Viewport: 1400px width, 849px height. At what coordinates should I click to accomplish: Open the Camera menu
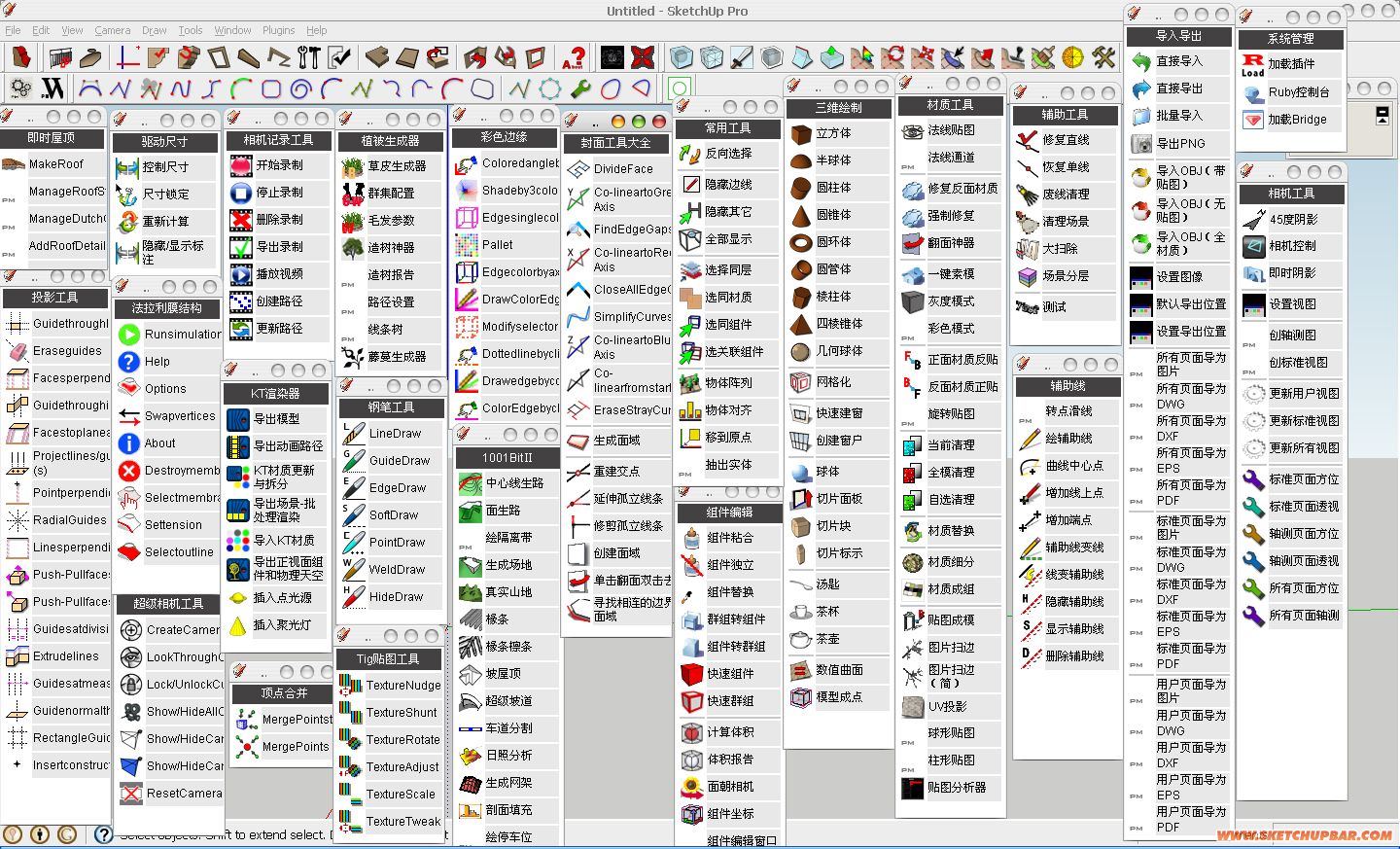click(113, 30)
